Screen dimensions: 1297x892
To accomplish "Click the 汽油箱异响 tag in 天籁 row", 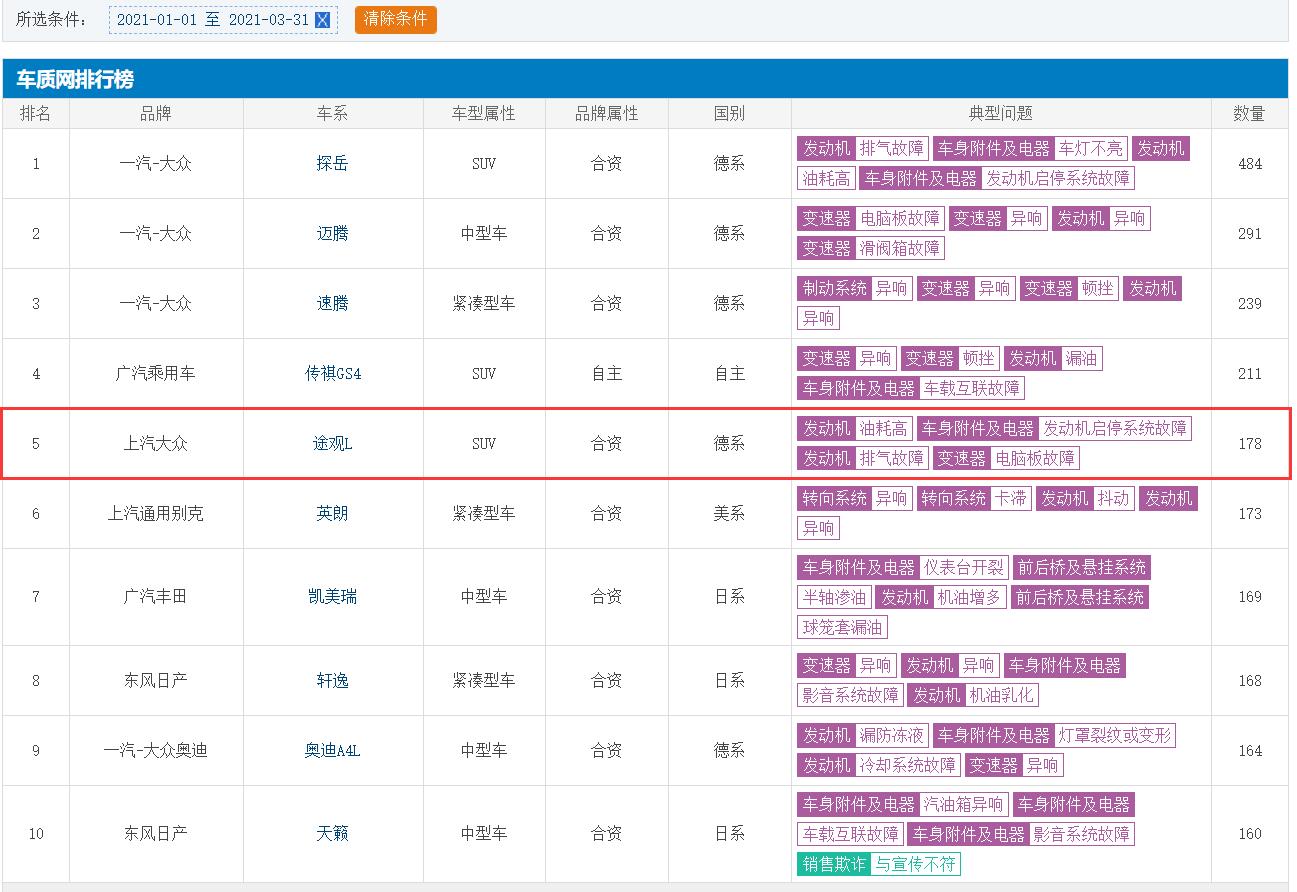I will click(964, 805).
